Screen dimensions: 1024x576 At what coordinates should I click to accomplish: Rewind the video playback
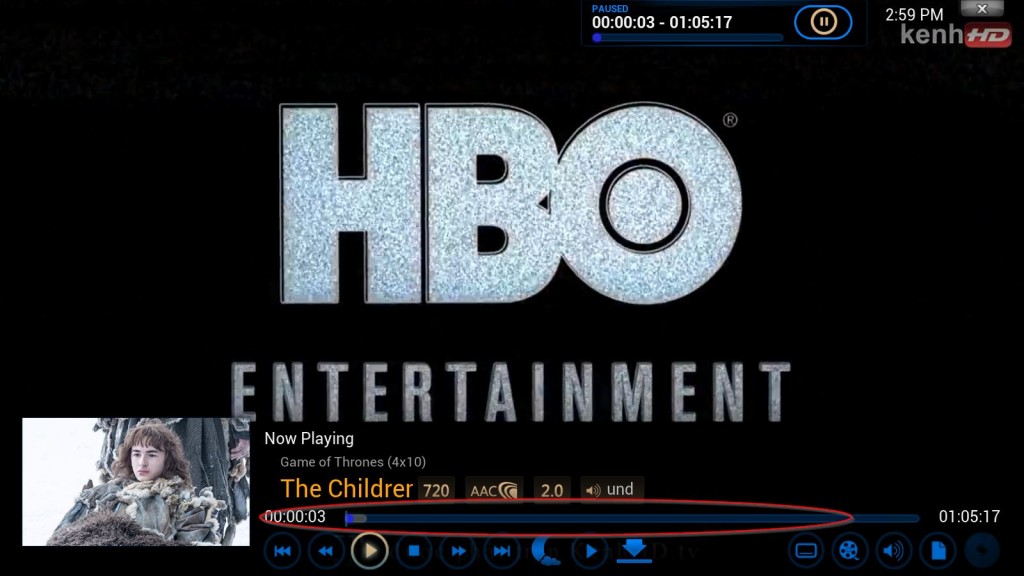325,551
